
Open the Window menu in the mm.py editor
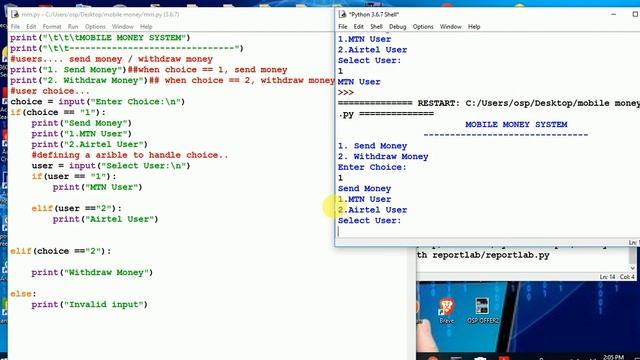coord(122,27)
